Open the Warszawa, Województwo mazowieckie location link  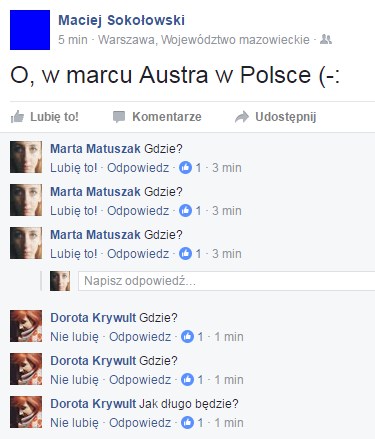(204, 40)
